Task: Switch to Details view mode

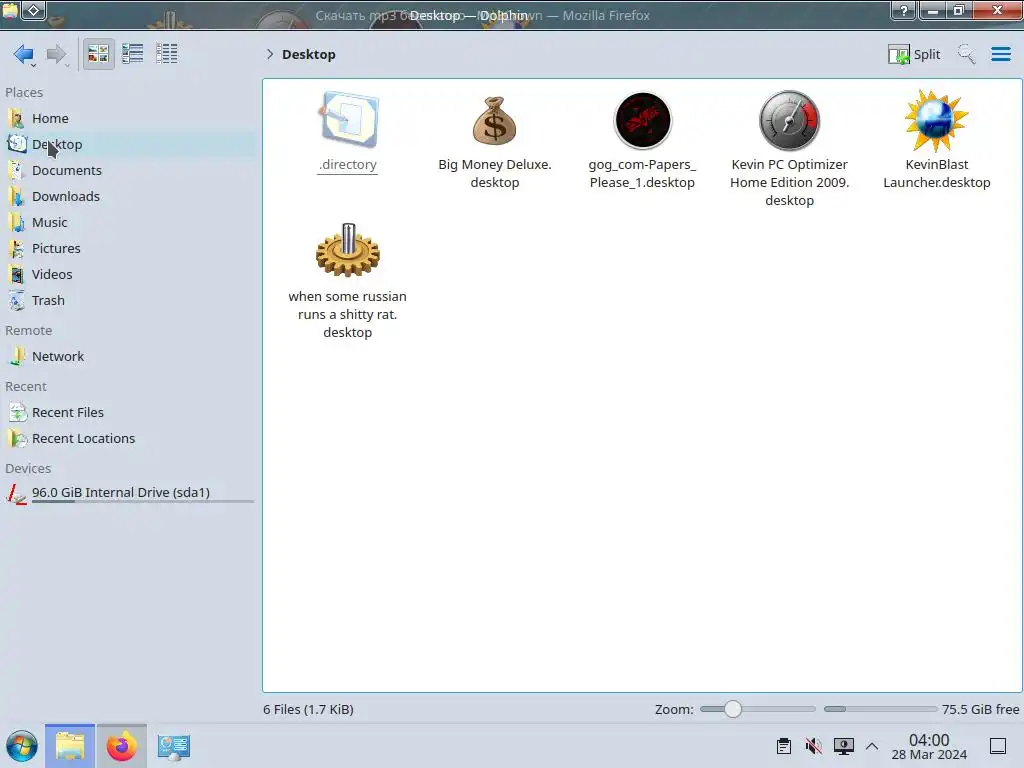Action: coord(167,54)
